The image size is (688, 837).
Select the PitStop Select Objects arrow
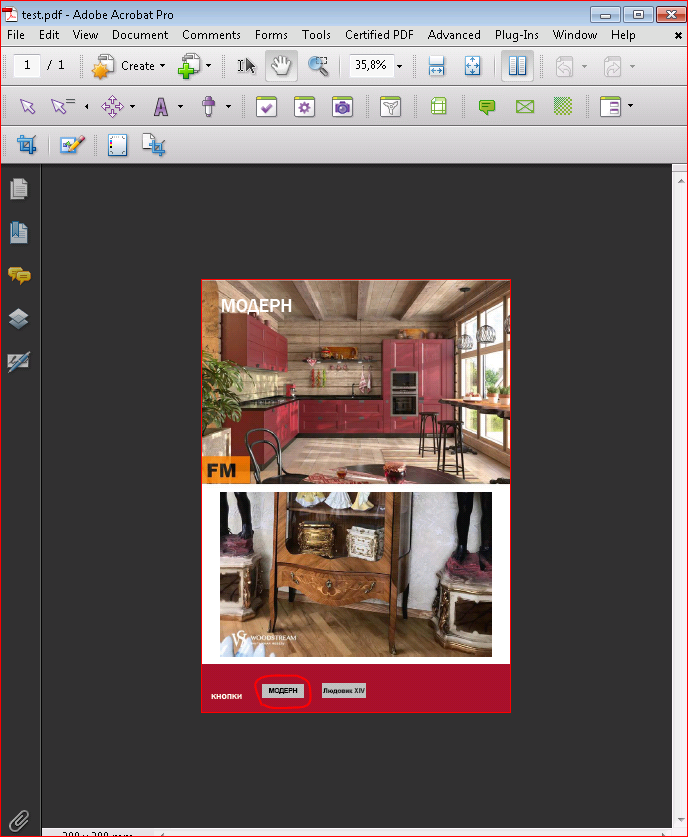(x=27, y=106)
